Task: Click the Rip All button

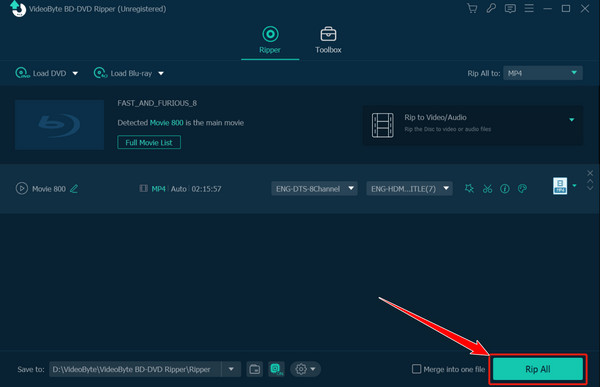Action: pyautogui.click(x=538, y=369)
